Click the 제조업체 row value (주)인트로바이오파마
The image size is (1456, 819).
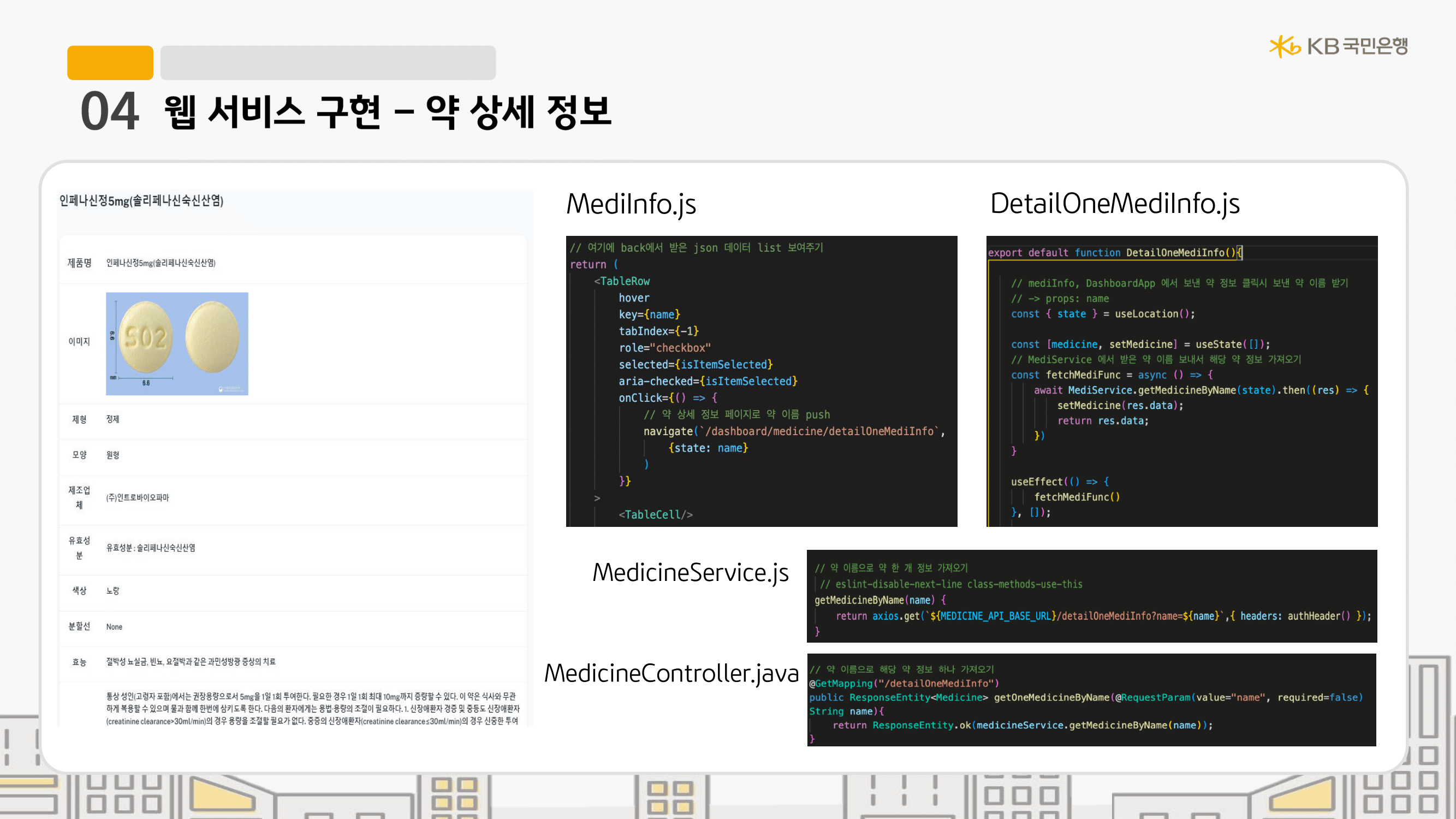tap(138, 497)
